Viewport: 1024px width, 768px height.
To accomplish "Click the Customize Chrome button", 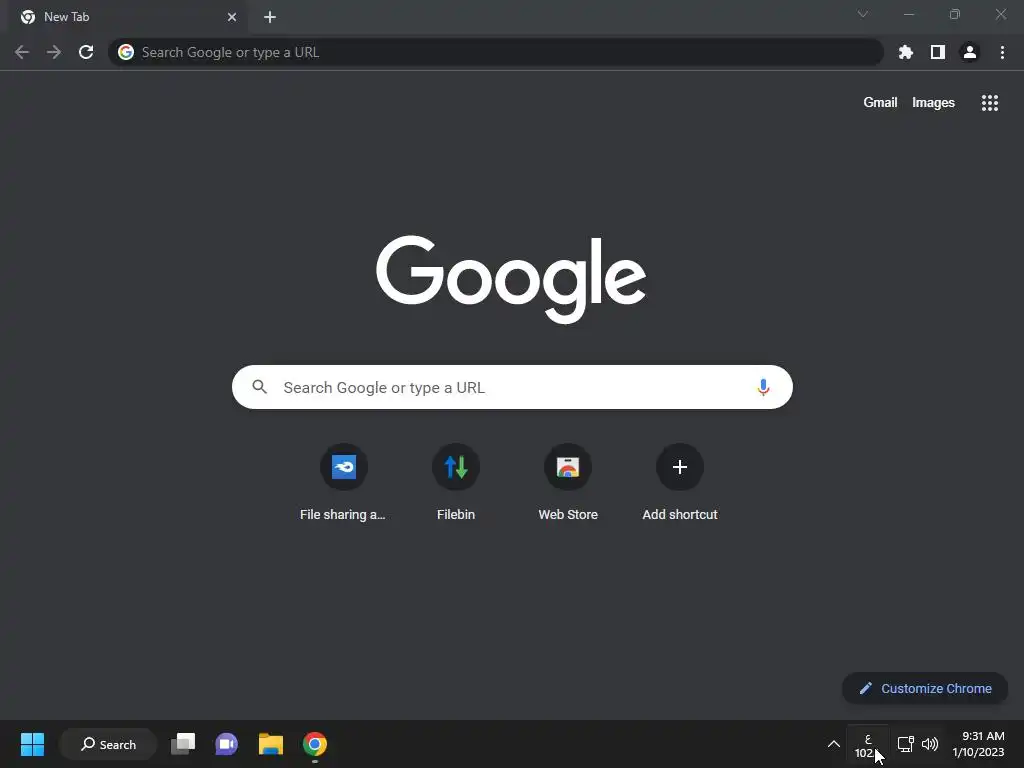I will tap(925, 688).
